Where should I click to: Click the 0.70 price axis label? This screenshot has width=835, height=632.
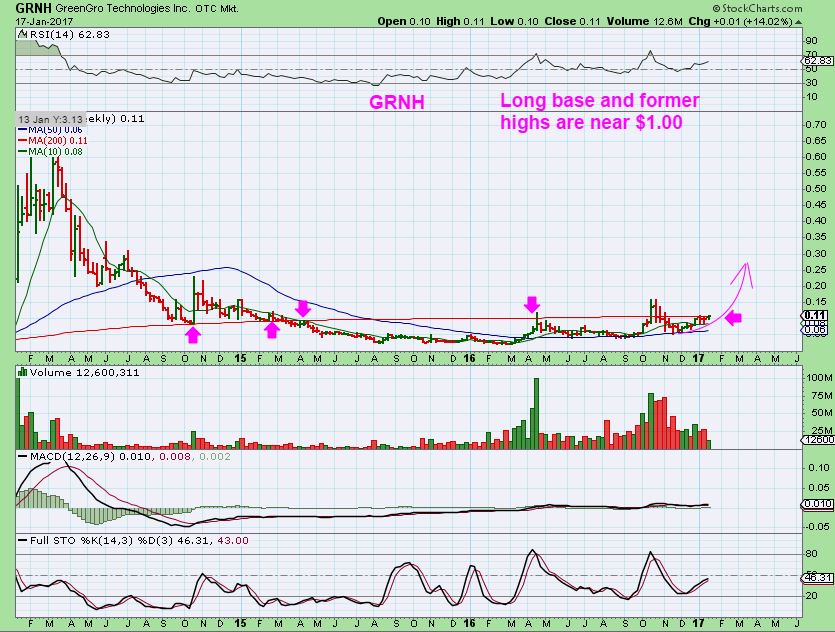(816, 125)
